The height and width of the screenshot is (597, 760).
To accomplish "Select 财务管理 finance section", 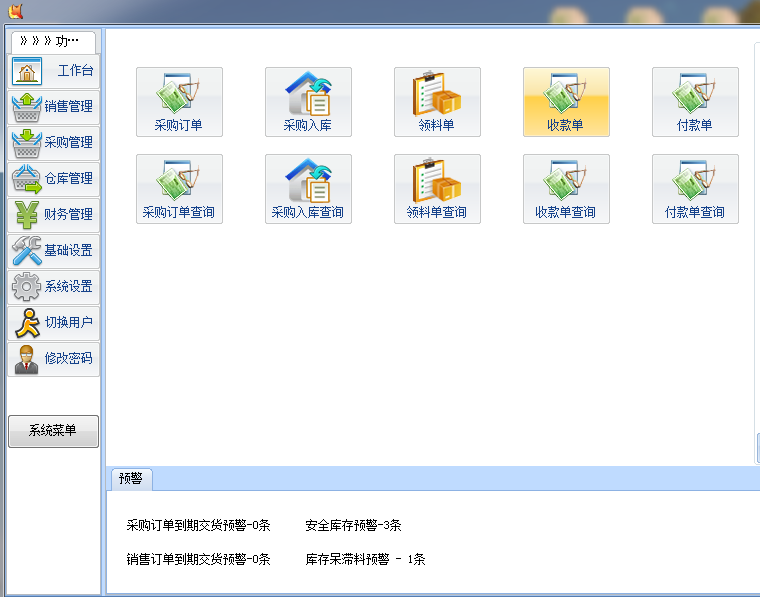I will pyautogui.click(x=54, y=215).
